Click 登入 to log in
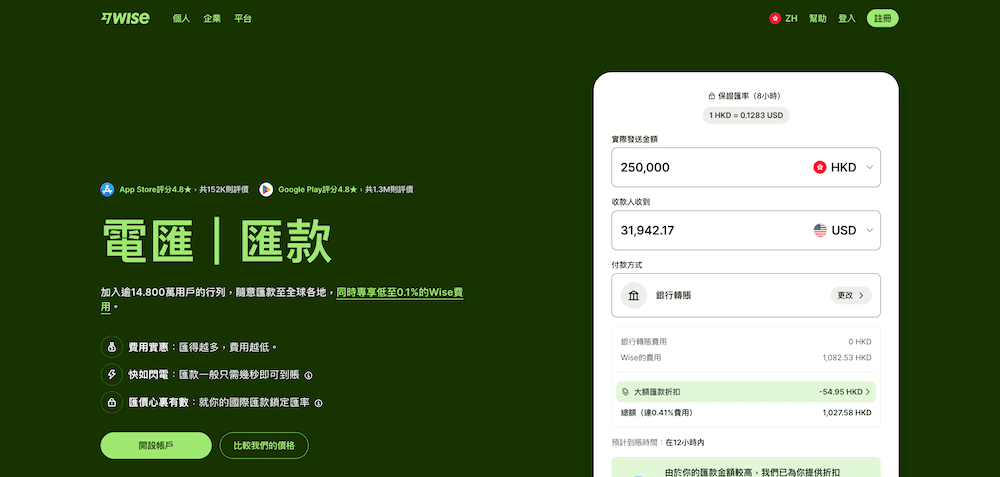1000x477 pixels. point(847,18)
